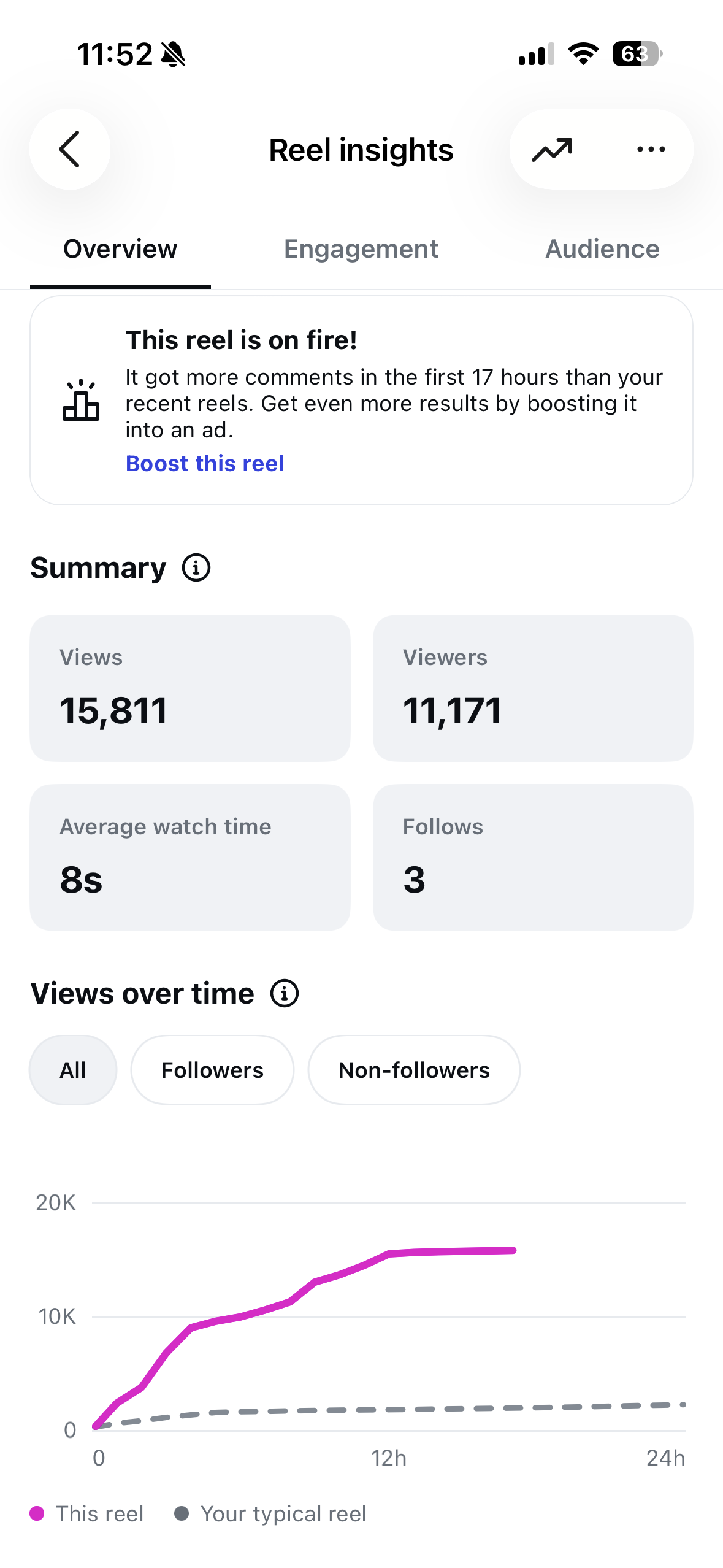This screenshot has width=723, height=1568.
Task: Tap the battery indicator in status bar
Action: click(637, 54)
